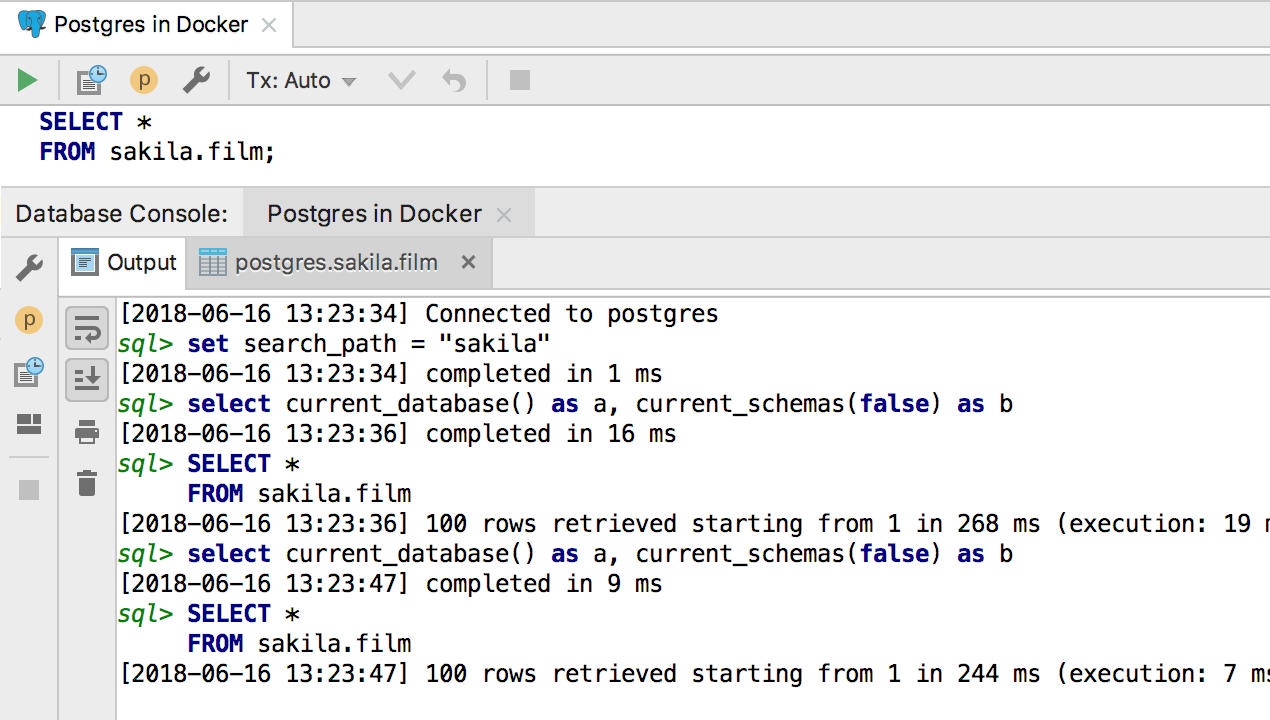The height and width of the screenshot is (720, 1270).
Task: Click the 'Connected to postgres' log line
Action: (419, 314)
